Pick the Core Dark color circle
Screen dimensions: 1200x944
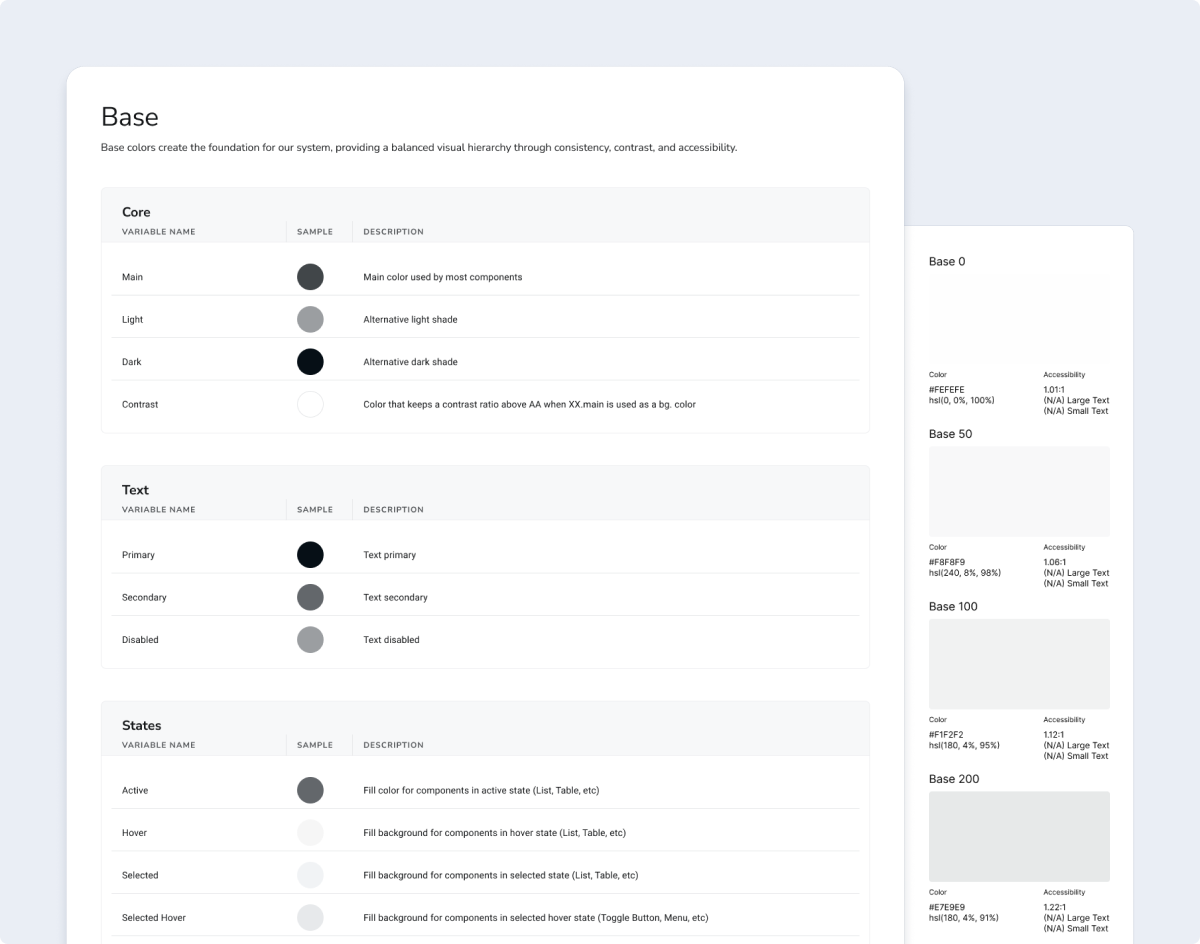[310, 362]
